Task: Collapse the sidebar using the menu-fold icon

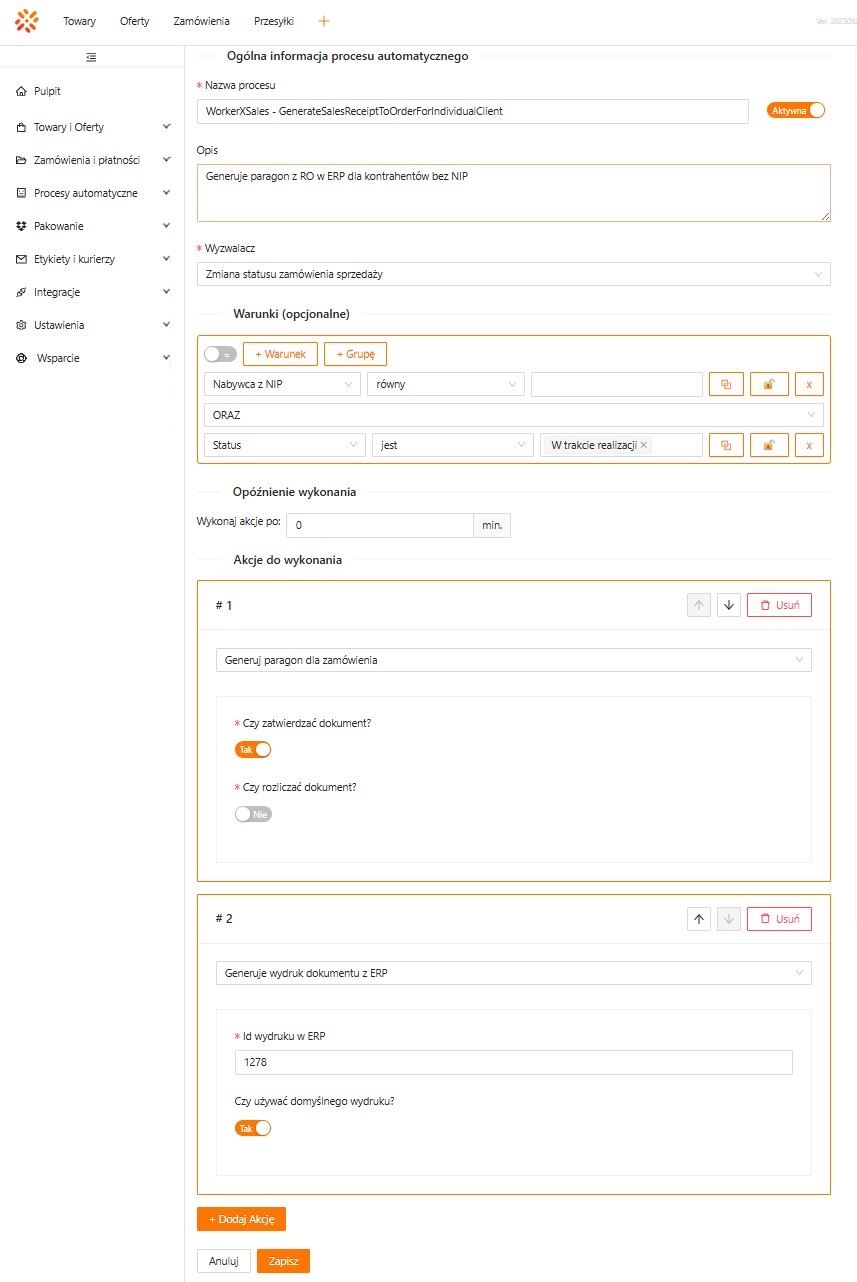Action: point(91,57)
